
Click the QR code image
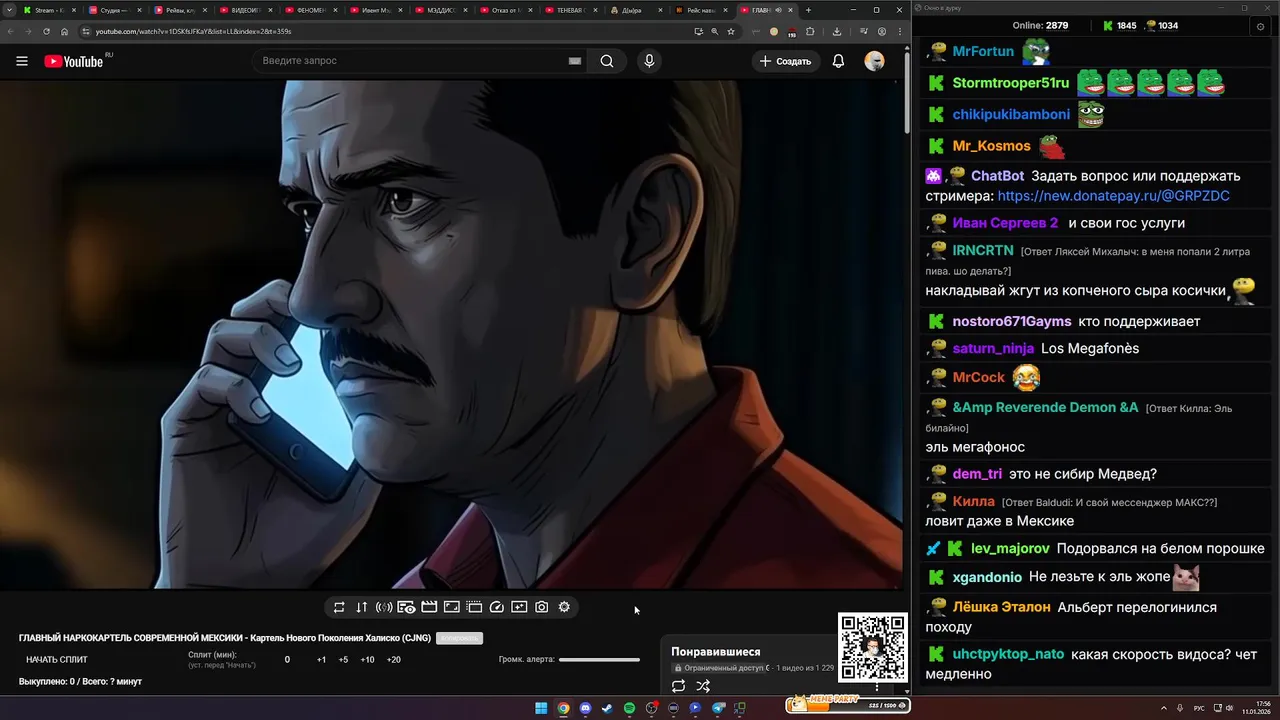(873, 647)
